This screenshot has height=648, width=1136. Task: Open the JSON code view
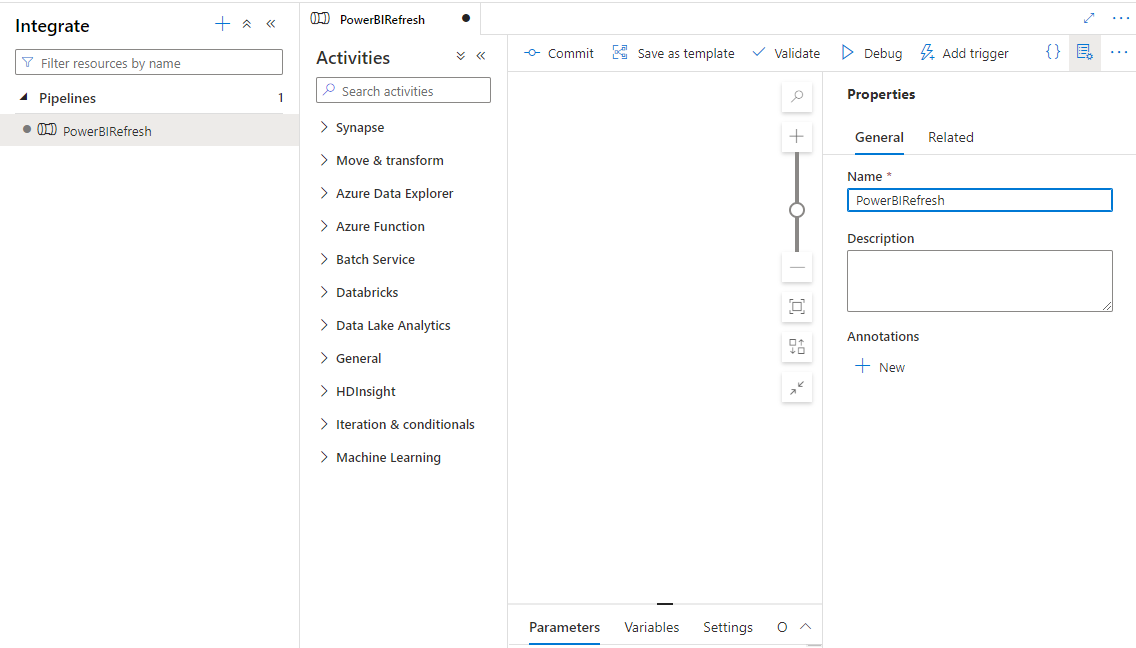1053,52
